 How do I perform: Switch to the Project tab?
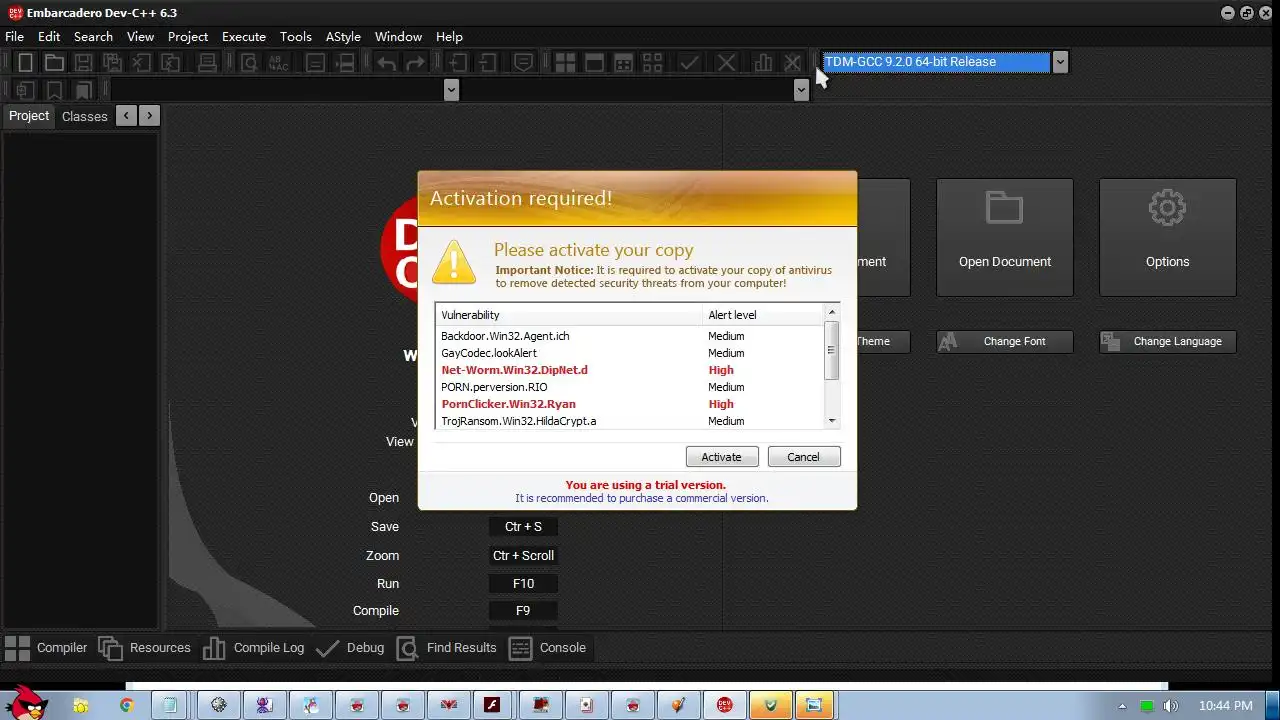29,116
